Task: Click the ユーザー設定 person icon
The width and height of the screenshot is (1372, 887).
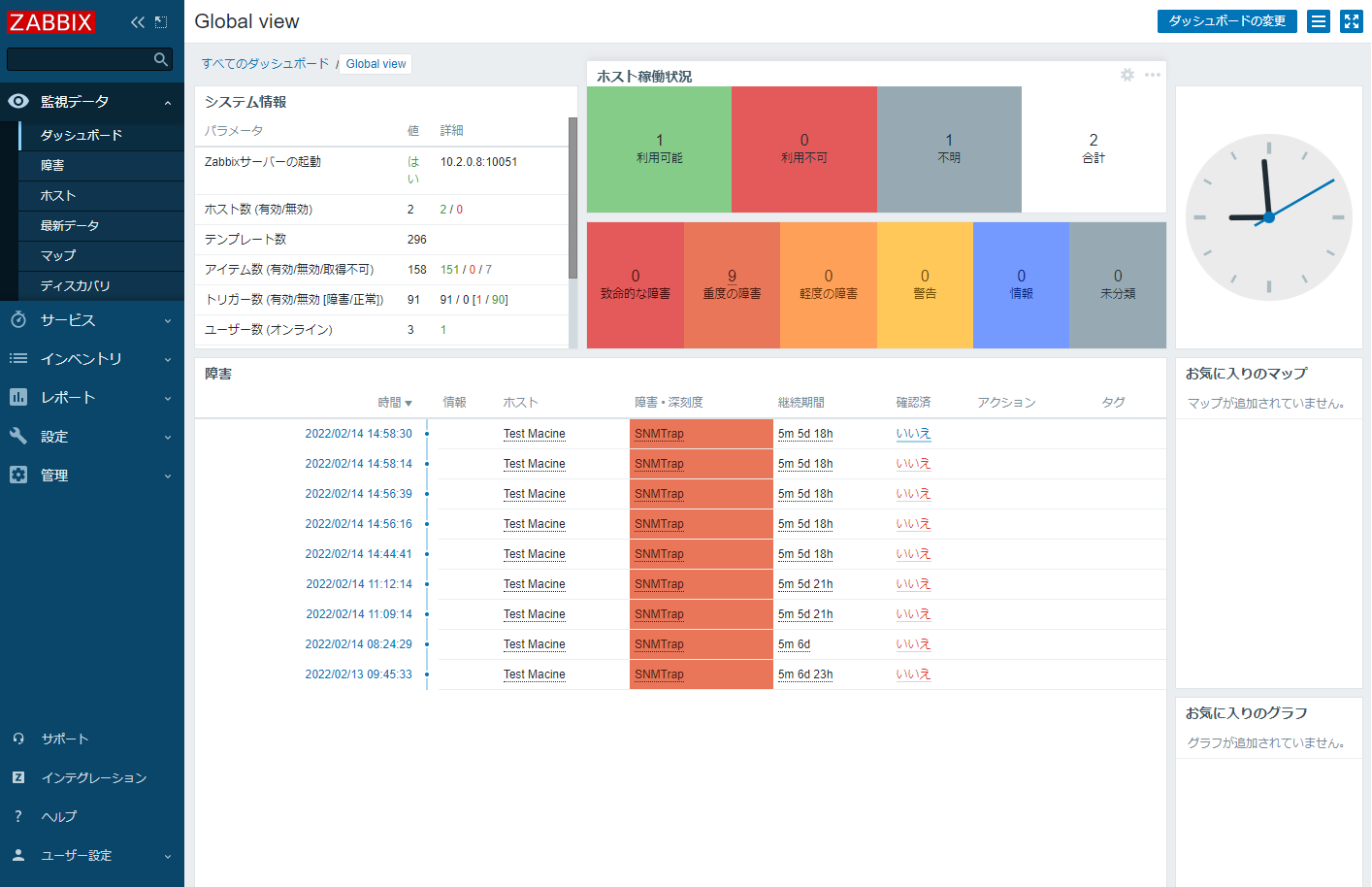Action: [18, 855]
